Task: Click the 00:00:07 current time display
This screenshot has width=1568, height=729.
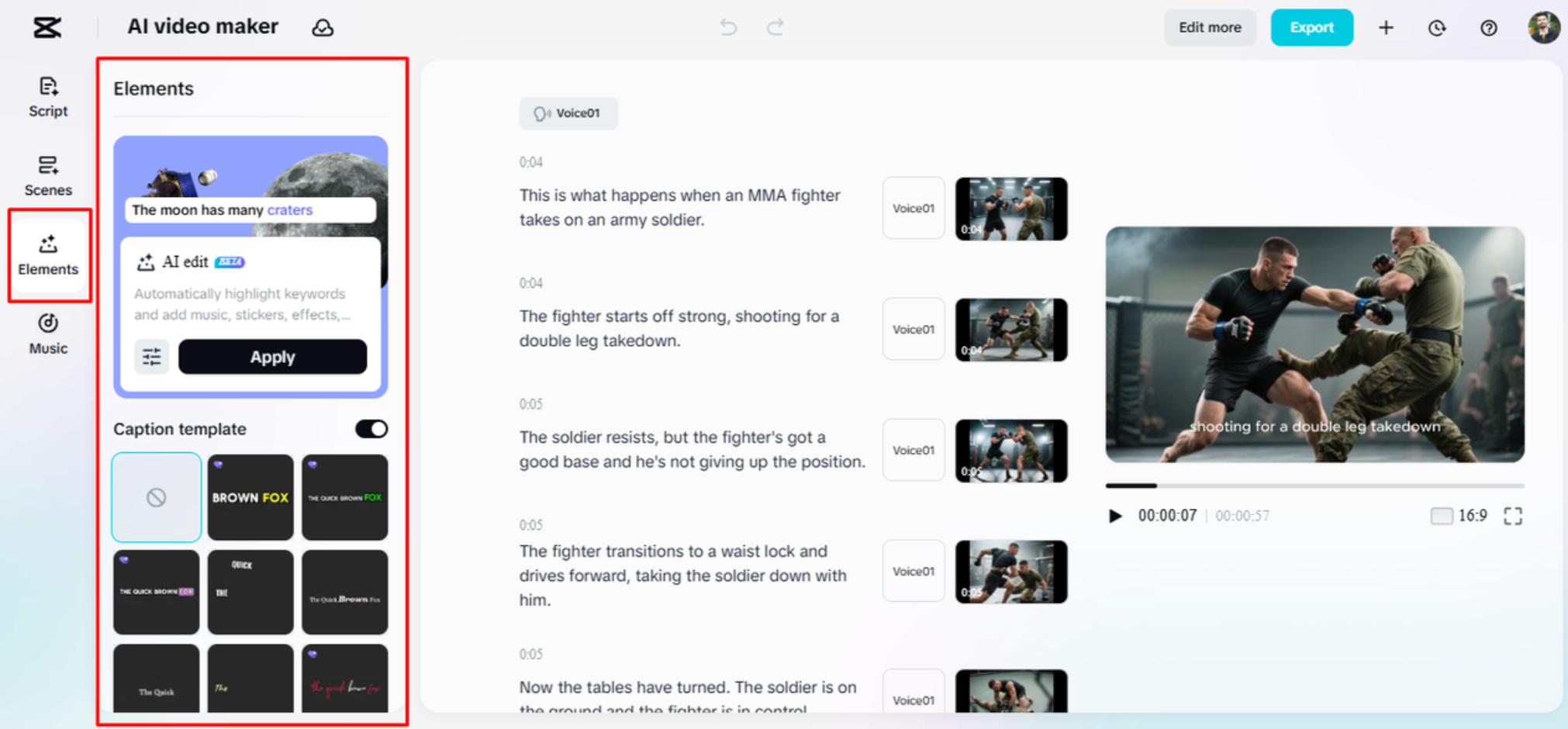Action: (x=1167, y=516)
